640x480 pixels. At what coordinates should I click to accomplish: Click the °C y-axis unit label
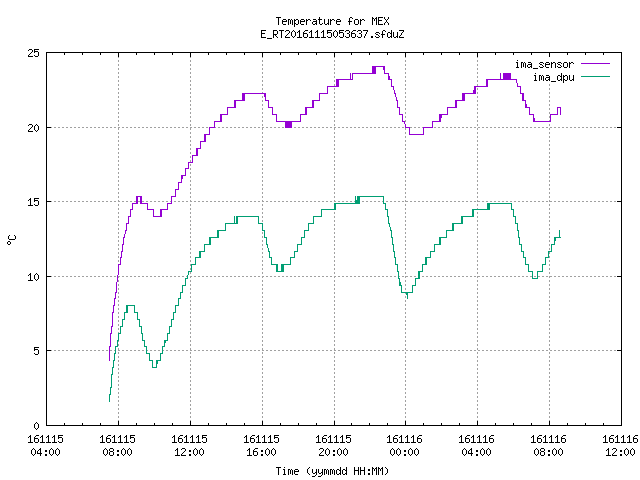point(12,240)
